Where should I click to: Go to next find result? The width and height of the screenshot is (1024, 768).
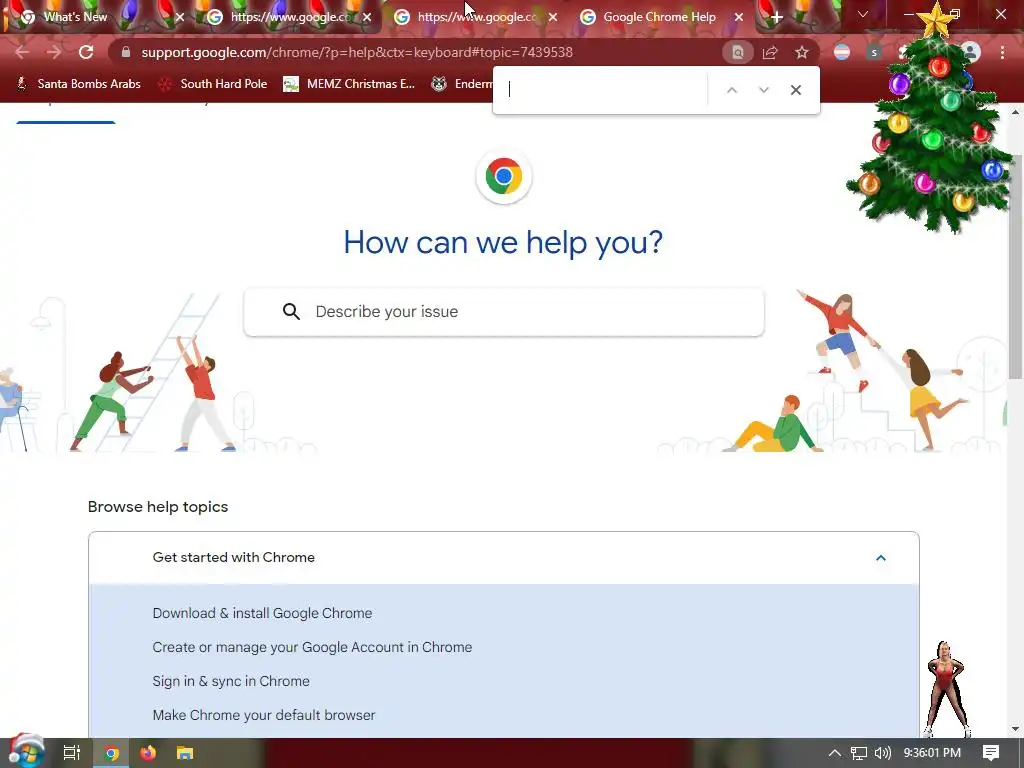763,90
